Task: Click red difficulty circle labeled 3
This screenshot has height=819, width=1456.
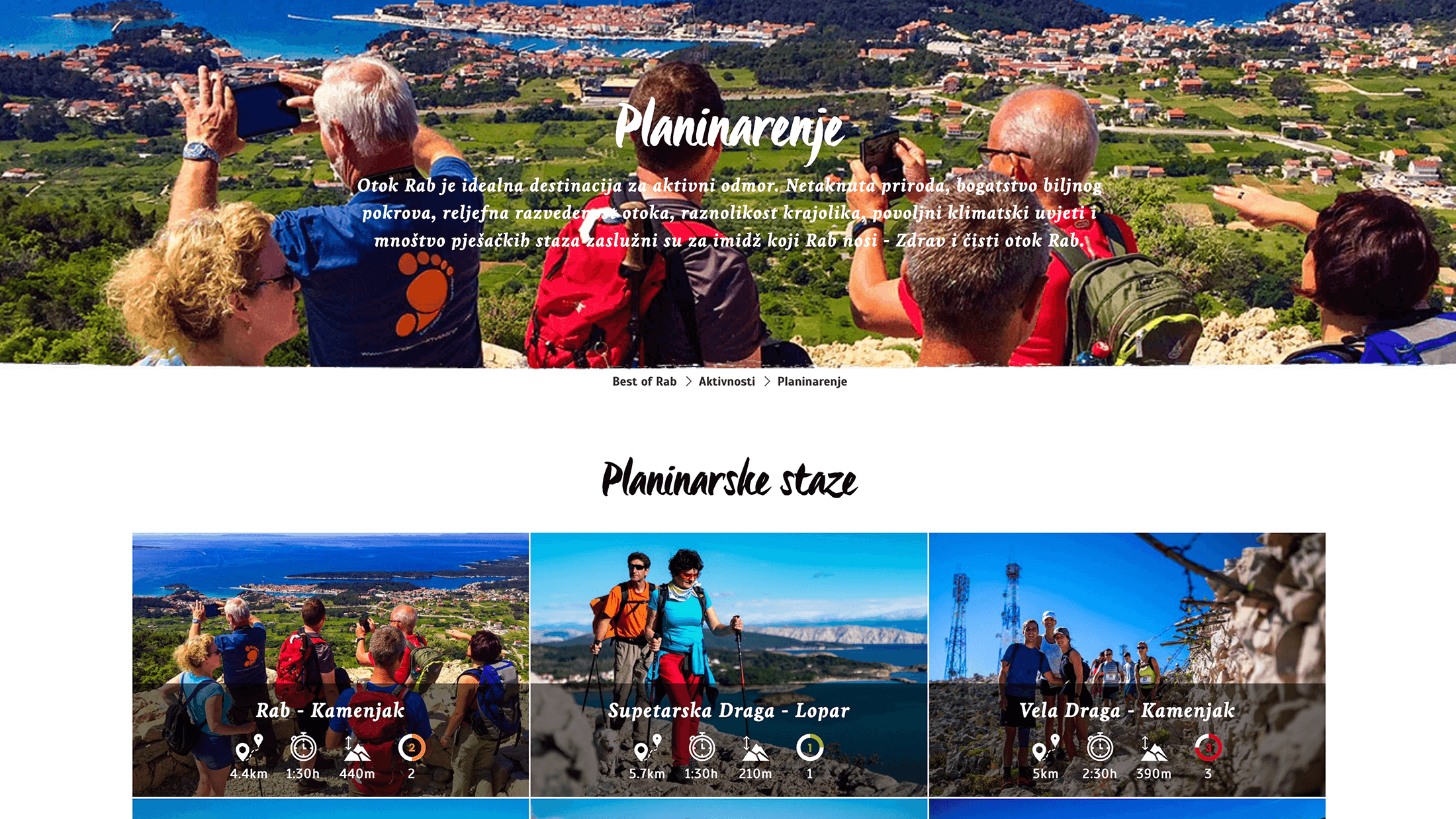Action: [1208, 748]
